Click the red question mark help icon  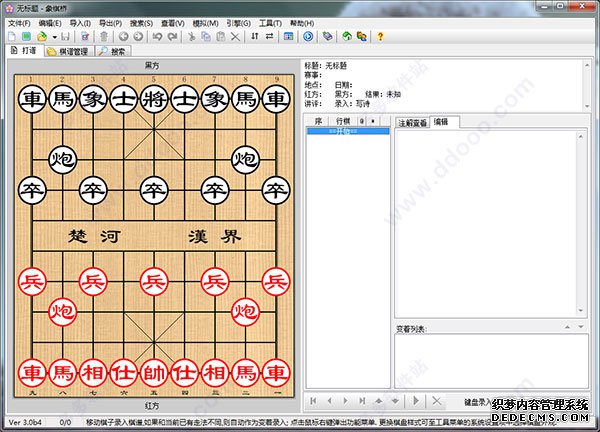pos(380,36)
